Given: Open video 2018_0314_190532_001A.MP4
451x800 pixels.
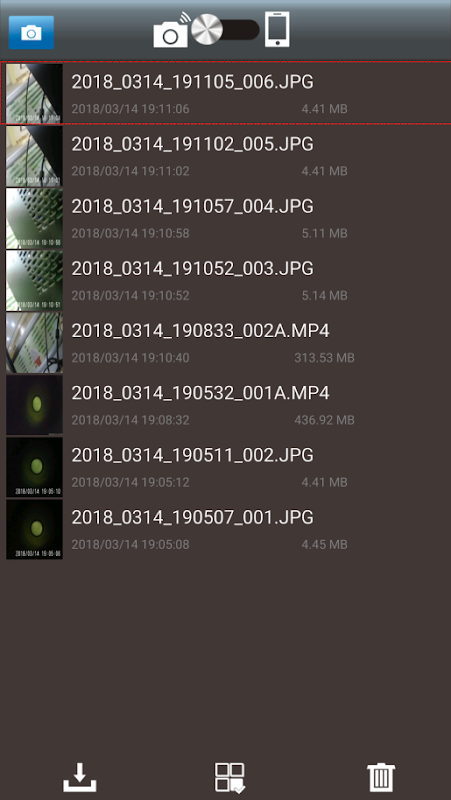Looking at the screenshot, I should tap(226, 405).
